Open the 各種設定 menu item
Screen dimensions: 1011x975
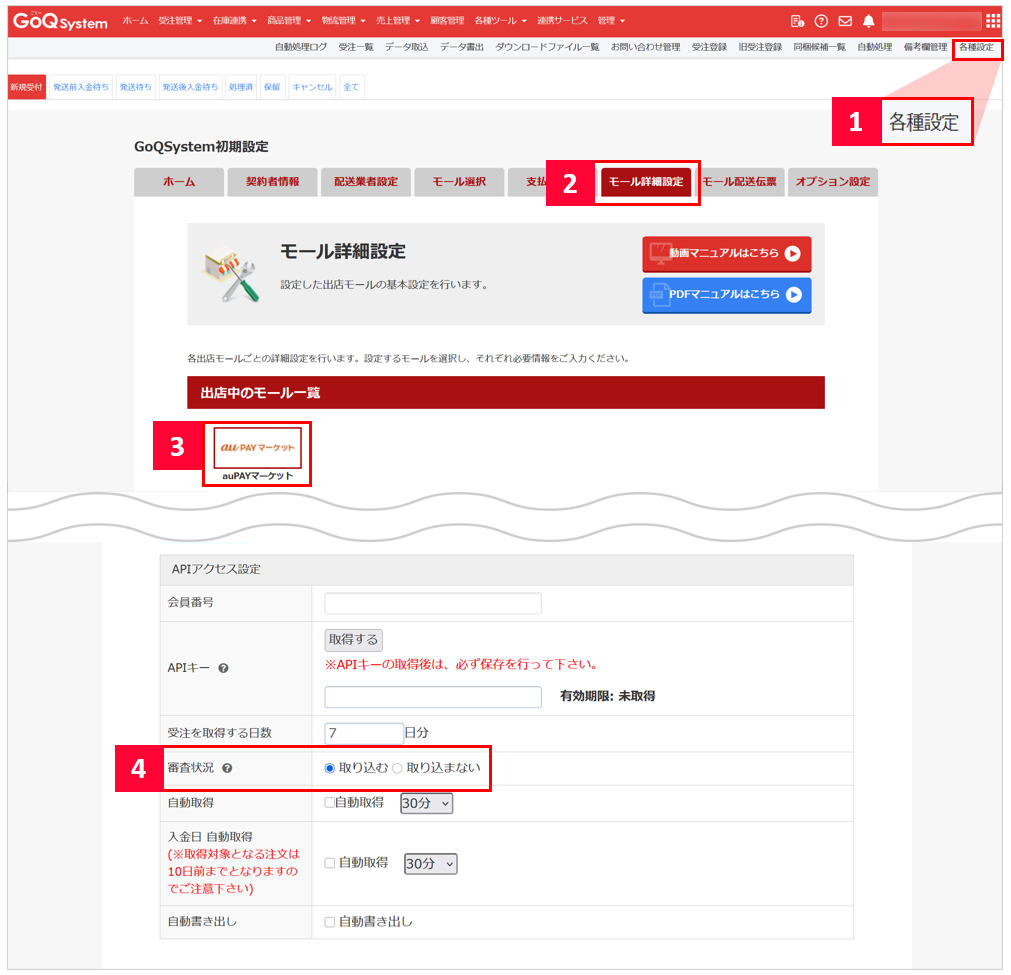click(x=976, y=47)
